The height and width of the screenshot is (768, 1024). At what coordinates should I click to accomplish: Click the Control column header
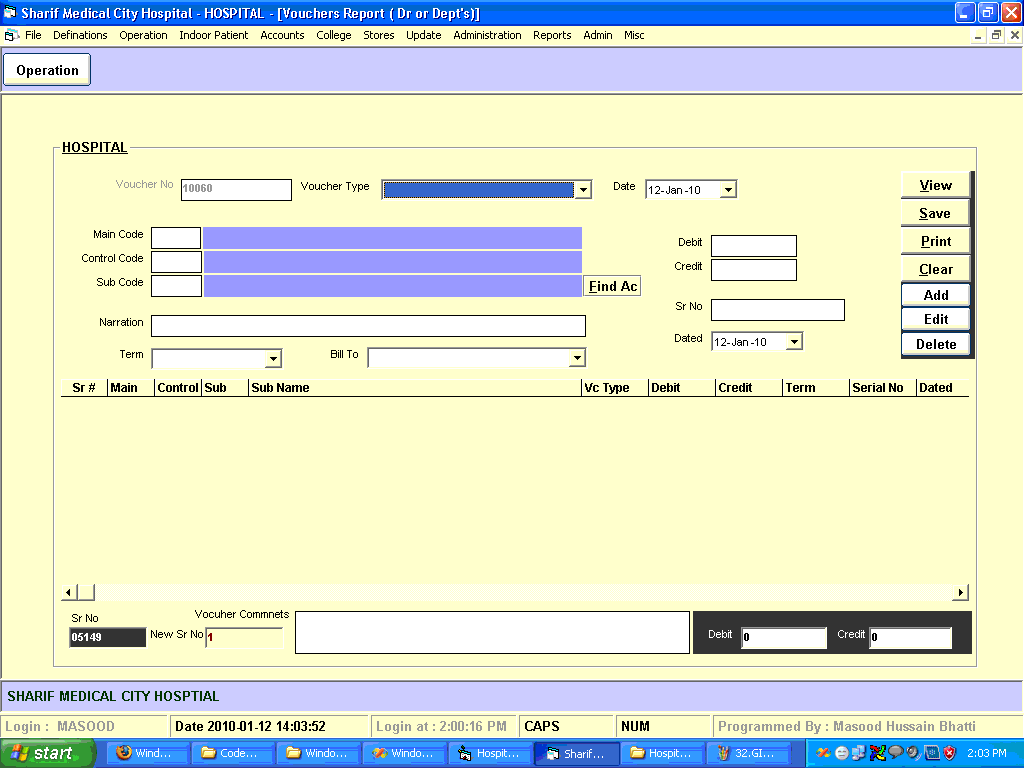(x=178, y=388)
